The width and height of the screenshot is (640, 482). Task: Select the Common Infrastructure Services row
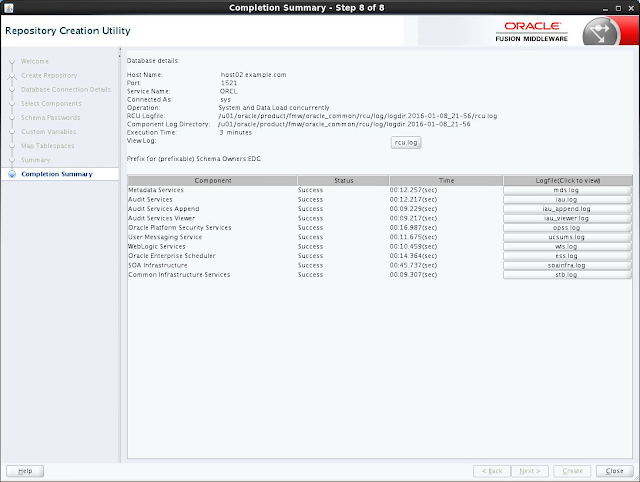(380, 275)
